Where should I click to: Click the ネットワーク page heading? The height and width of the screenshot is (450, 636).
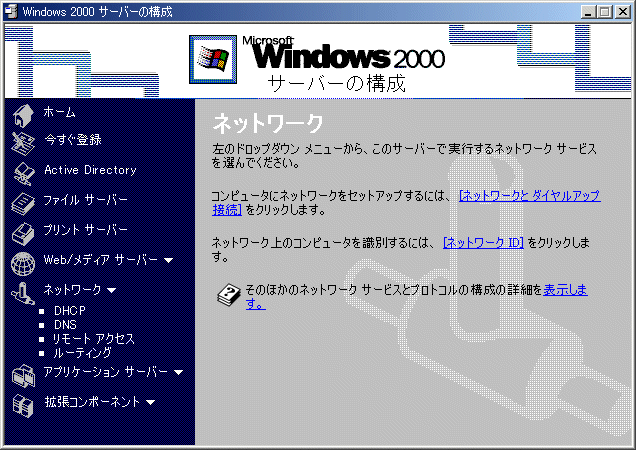268,123
